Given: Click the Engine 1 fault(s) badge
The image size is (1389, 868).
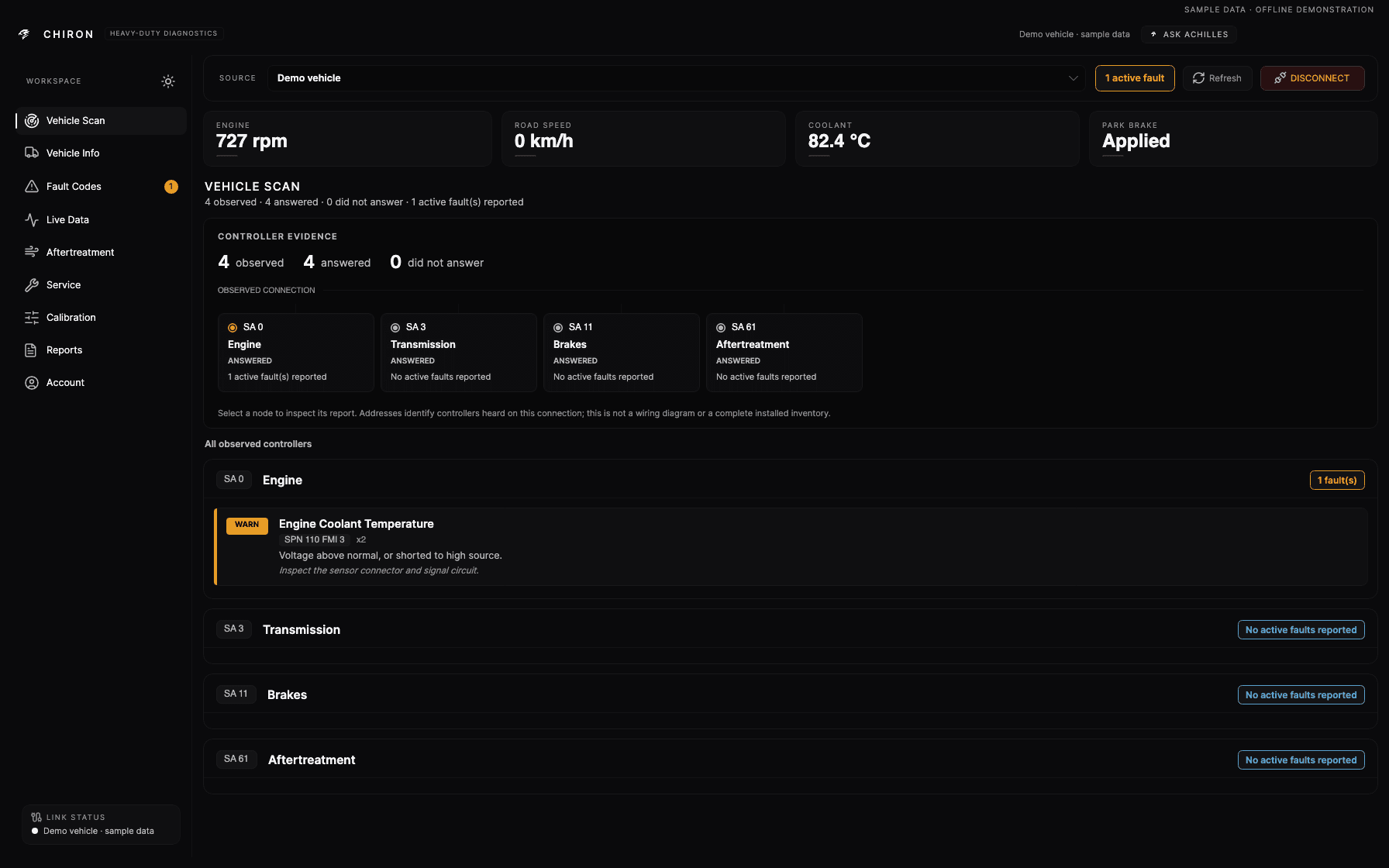Looking at the screenshot, I should [x=1337, y=480].
